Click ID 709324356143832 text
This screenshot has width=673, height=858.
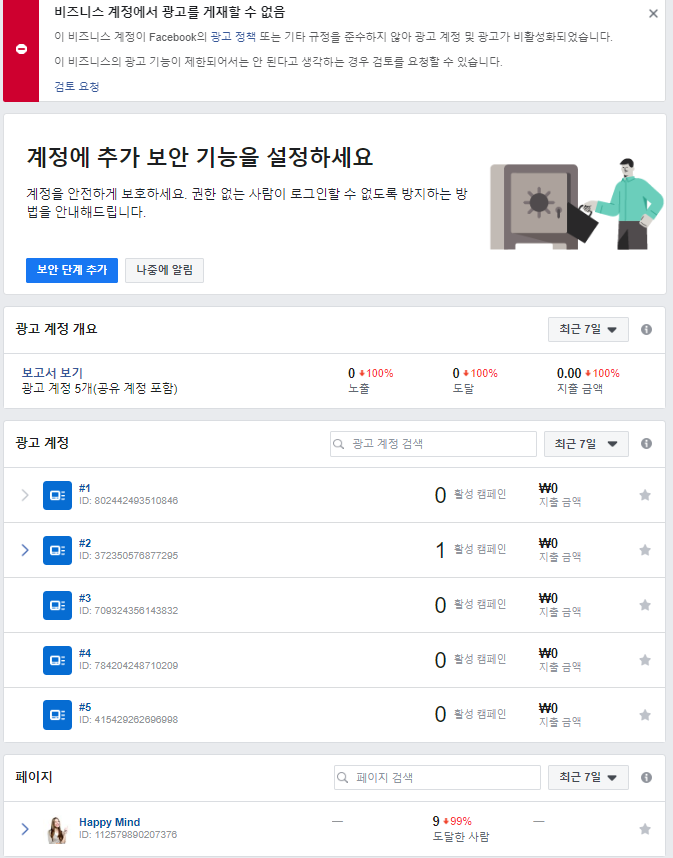tap(129, 611)
